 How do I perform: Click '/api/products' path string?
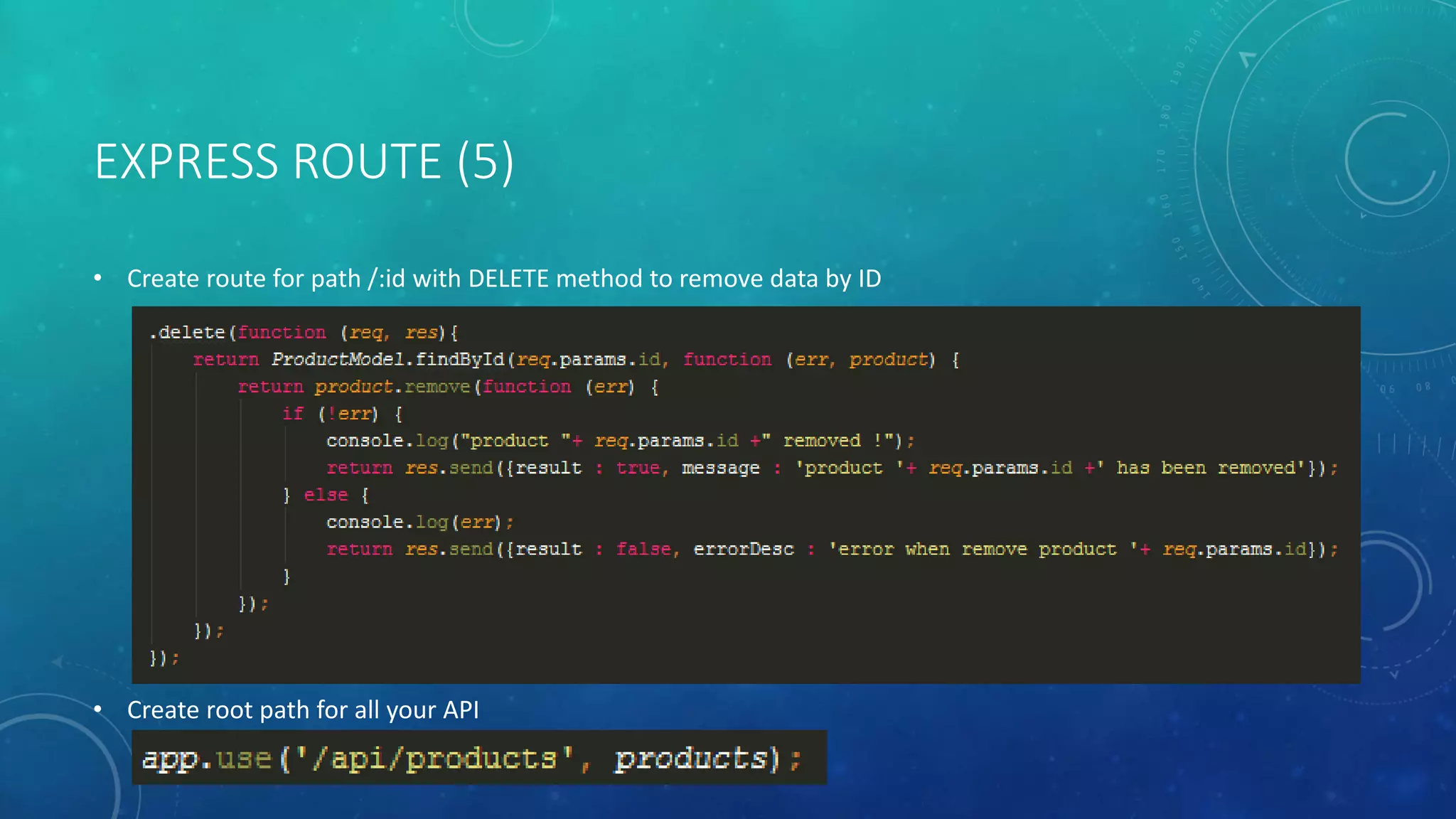coord(435,759)
